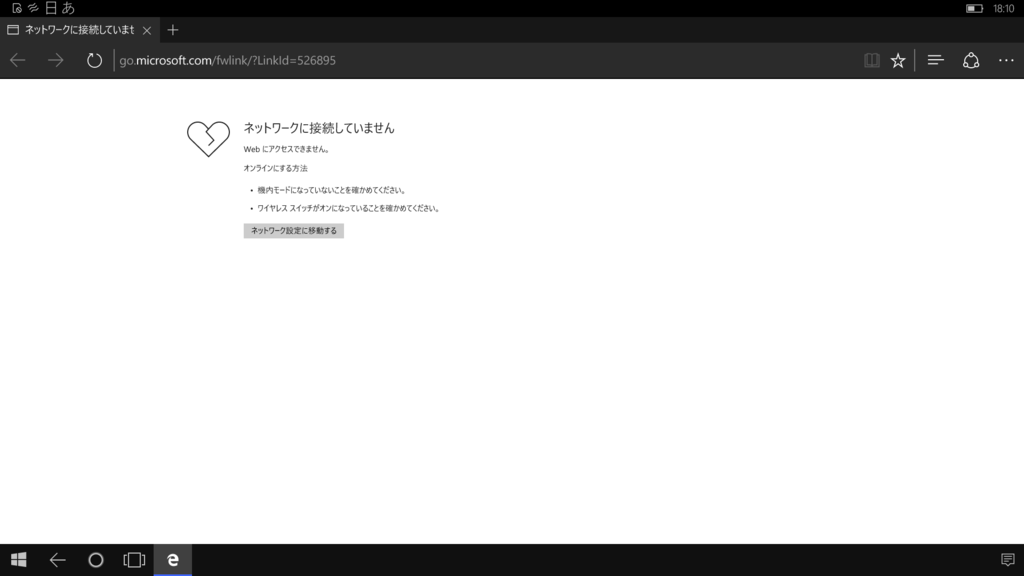Click the browser forward arrow
This screenshot has width=1024, height=576.
click(56, 60)
